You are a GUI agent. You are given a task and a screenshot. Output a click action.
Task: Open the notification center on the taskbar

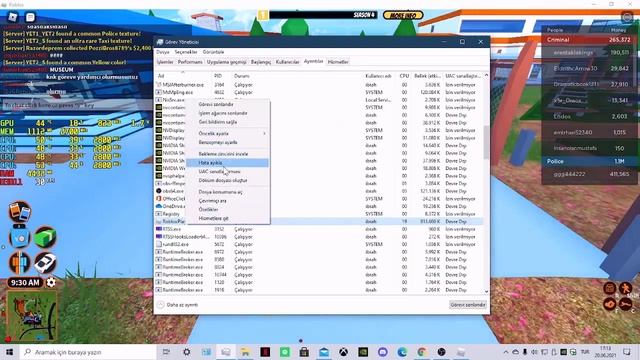tap(627, 352)
